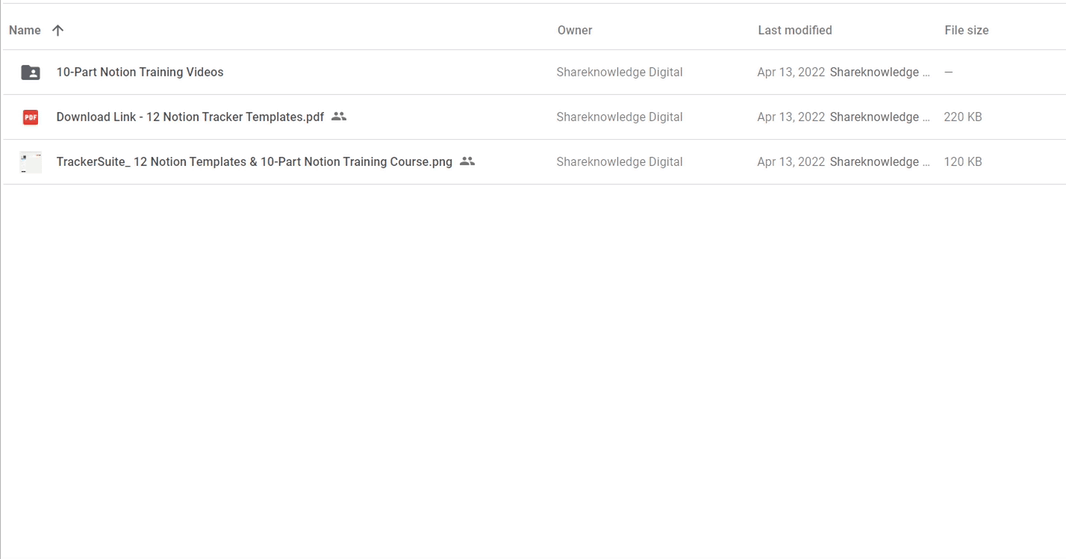Screen dimensions: 1066x559
Task: Click the Last modified column header
Action: (x=795, y=30)
